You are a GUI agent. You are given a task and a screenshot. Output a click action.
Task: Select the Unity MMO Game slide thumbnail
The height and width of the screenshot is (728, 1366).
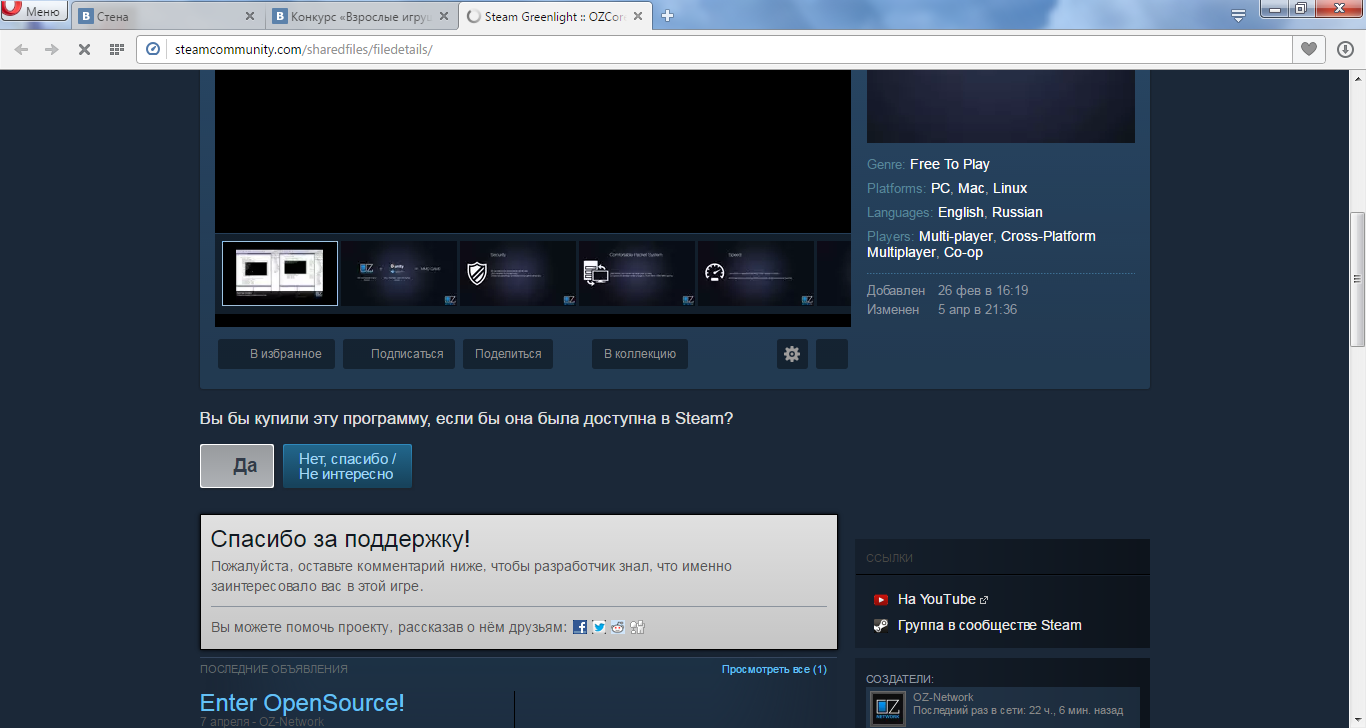[399, 273]
